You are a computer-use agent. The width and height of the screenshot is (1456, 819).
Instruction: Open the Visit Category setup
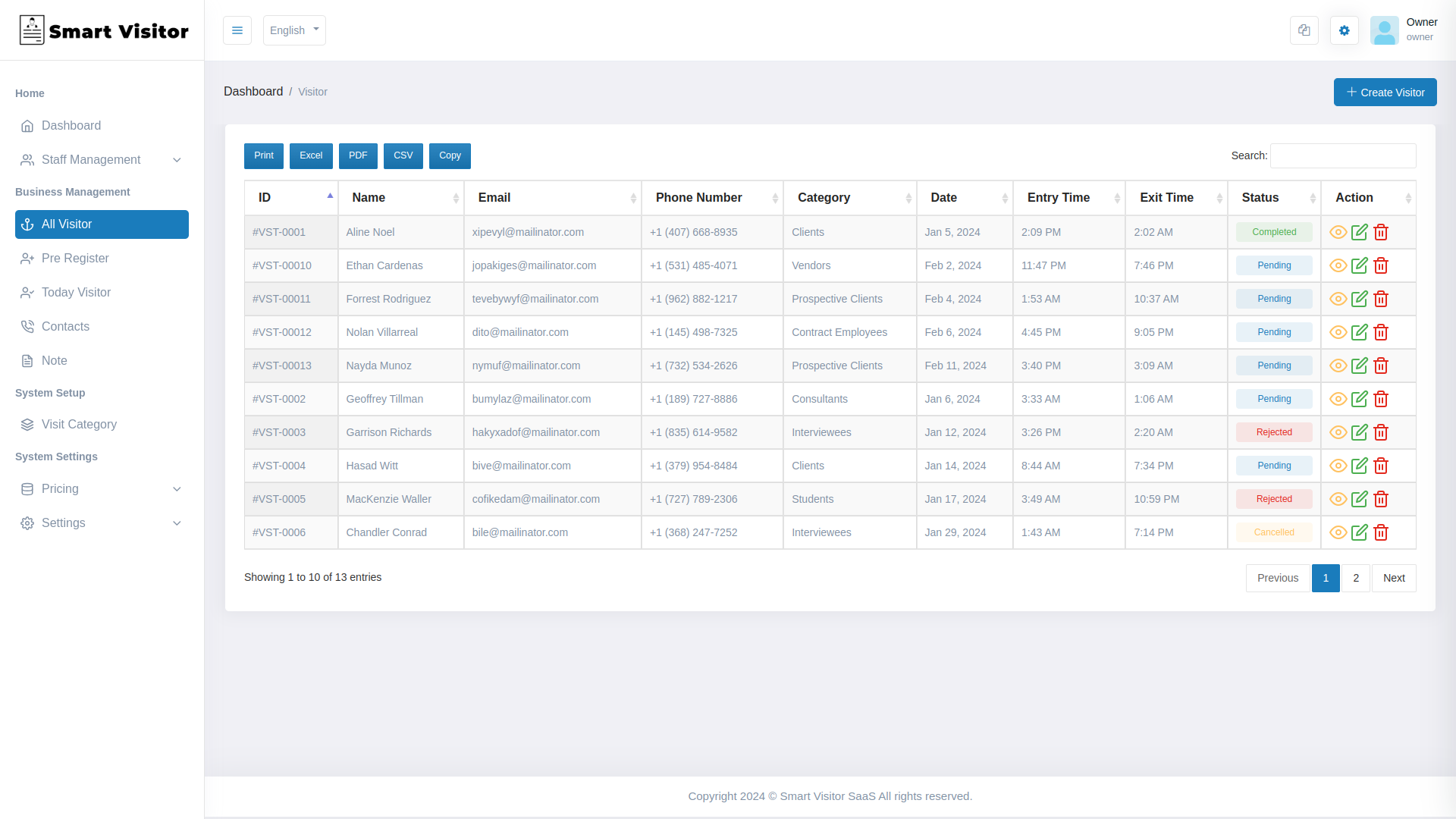tap(78, 424)
